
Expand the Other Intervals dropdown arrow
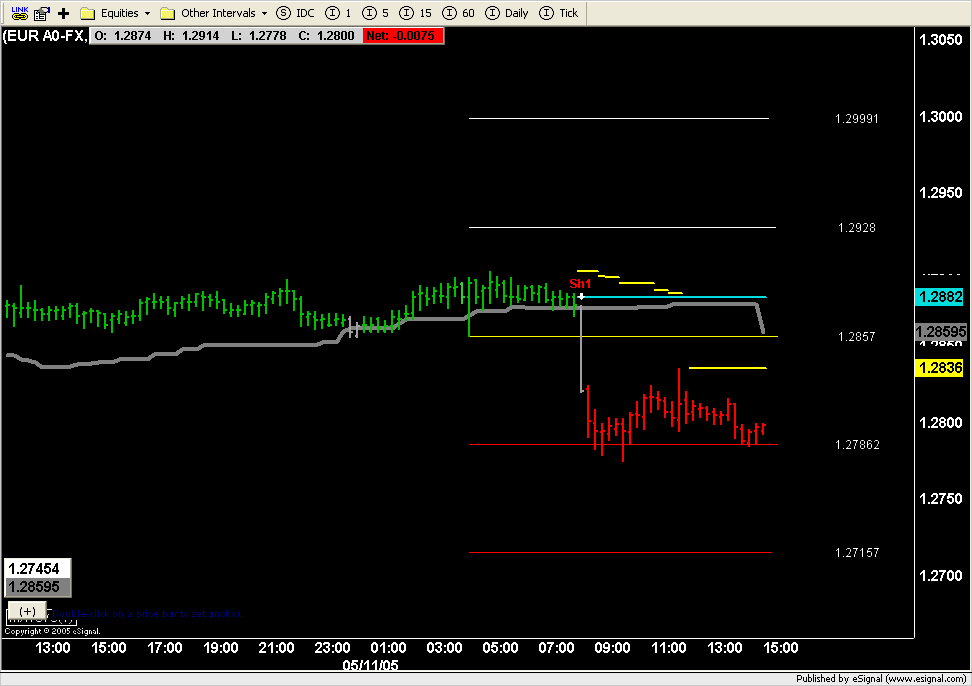point(264,13)
